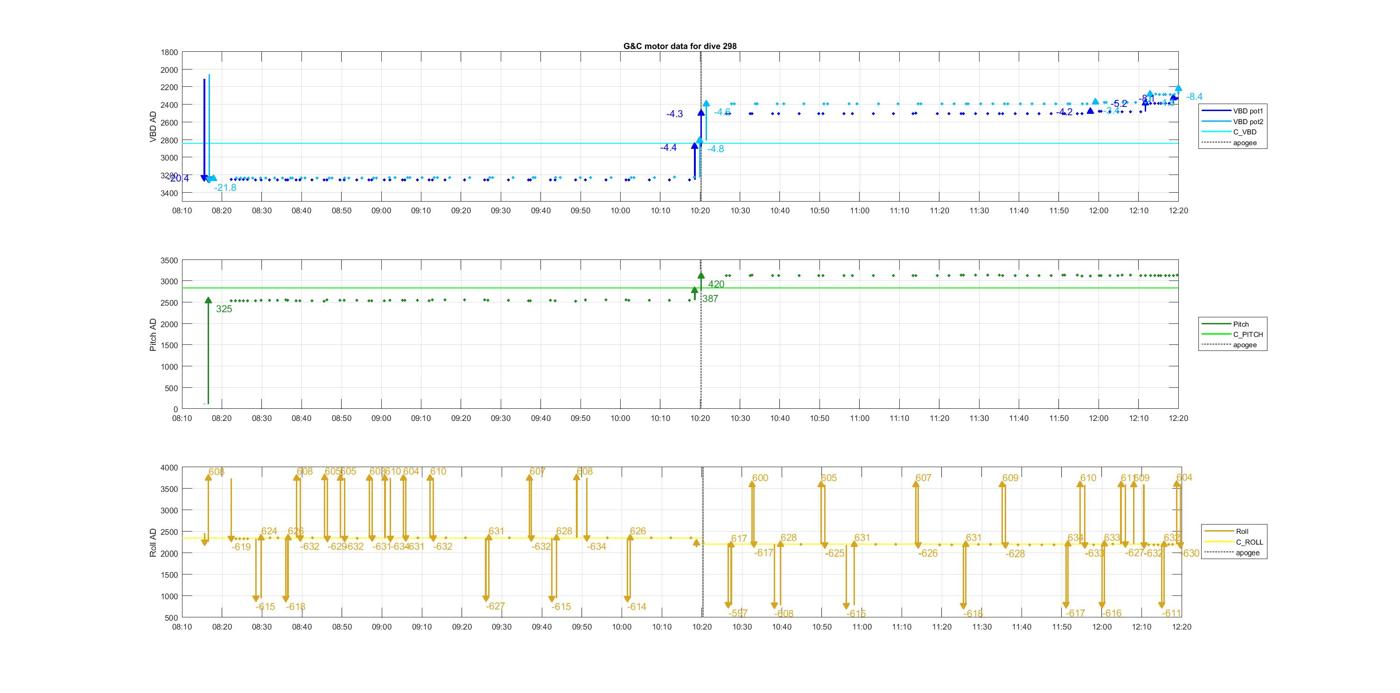
Task: Click the "-20.4" annotation in the VBD plot
Action: 178,179
